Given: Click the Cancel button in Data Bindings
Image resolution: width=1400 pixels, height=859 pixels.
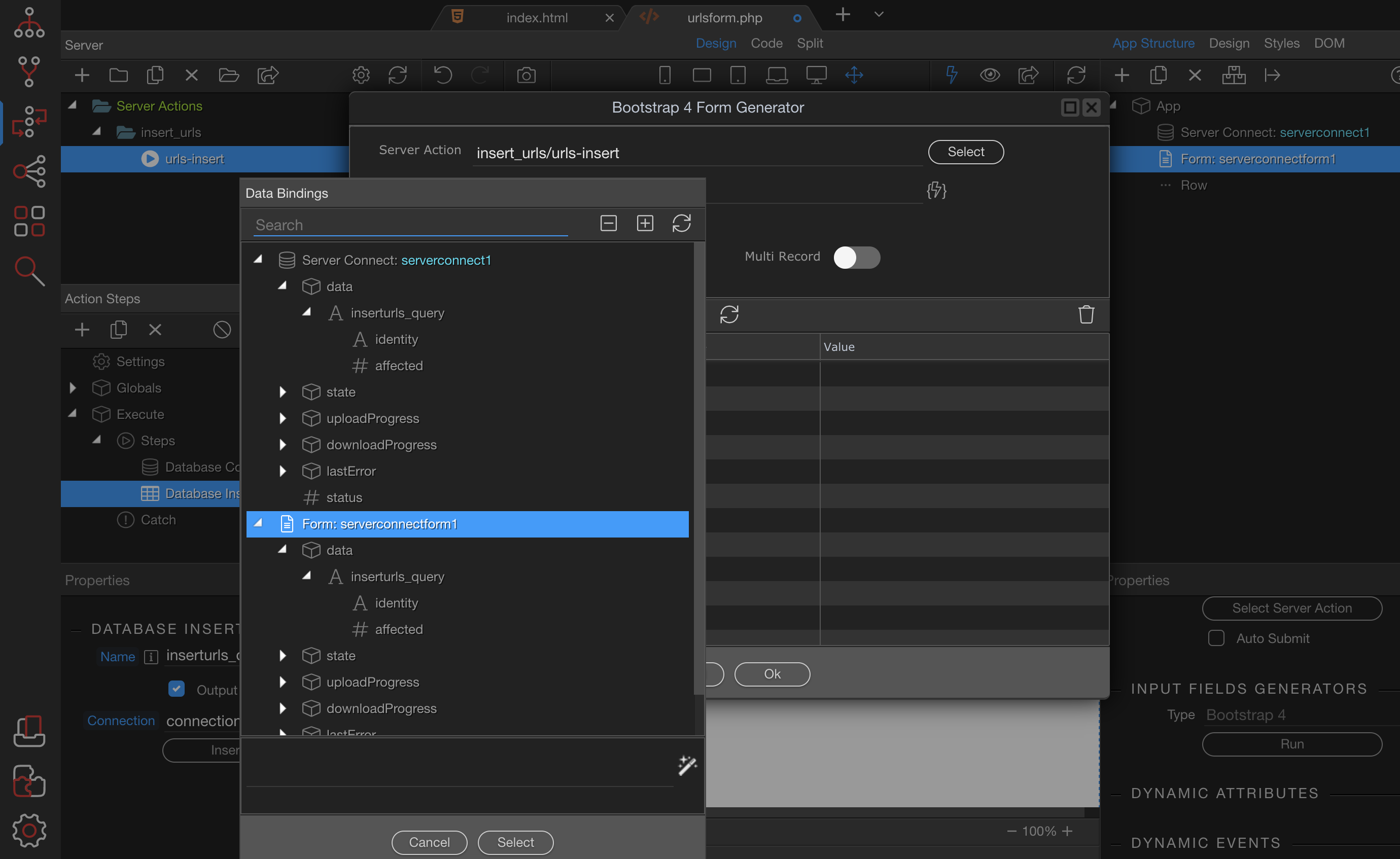Looking at the screenshot, I should 429,842.
